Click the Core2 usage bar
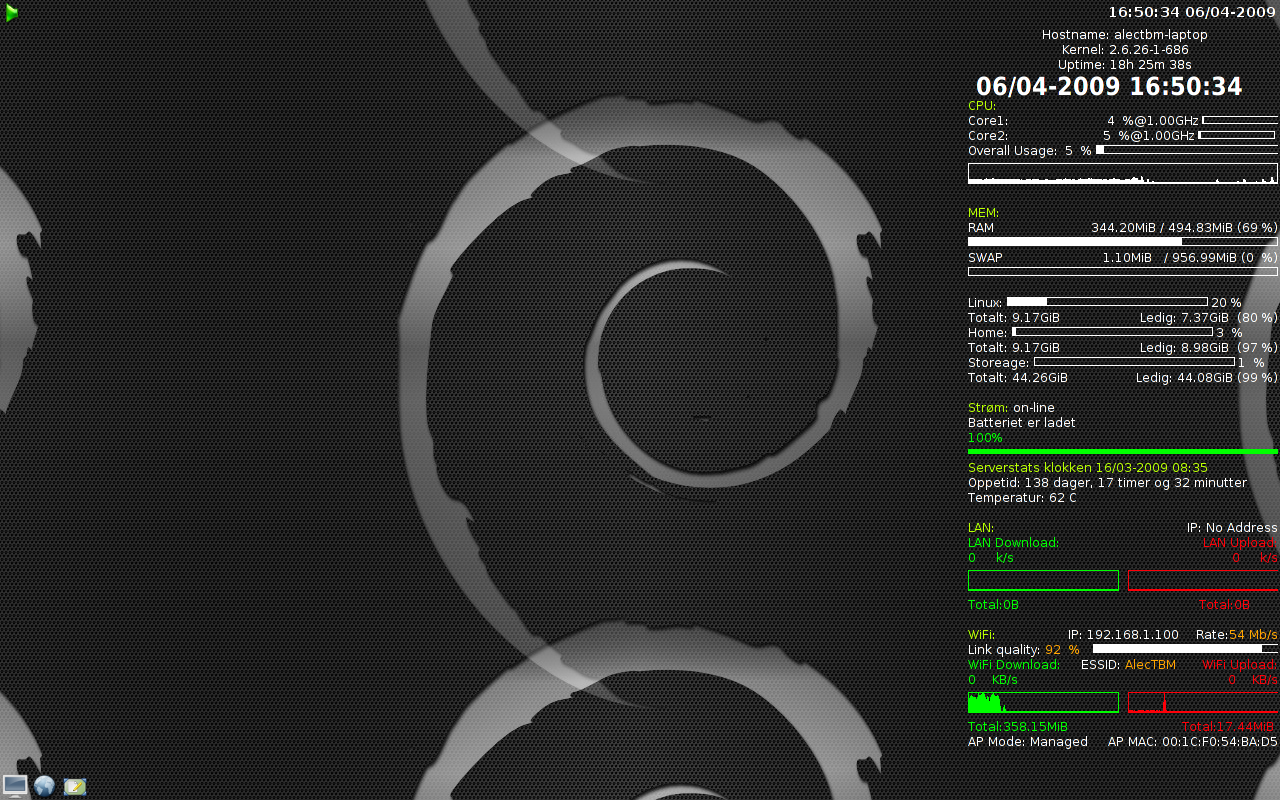 point(1236,135)
